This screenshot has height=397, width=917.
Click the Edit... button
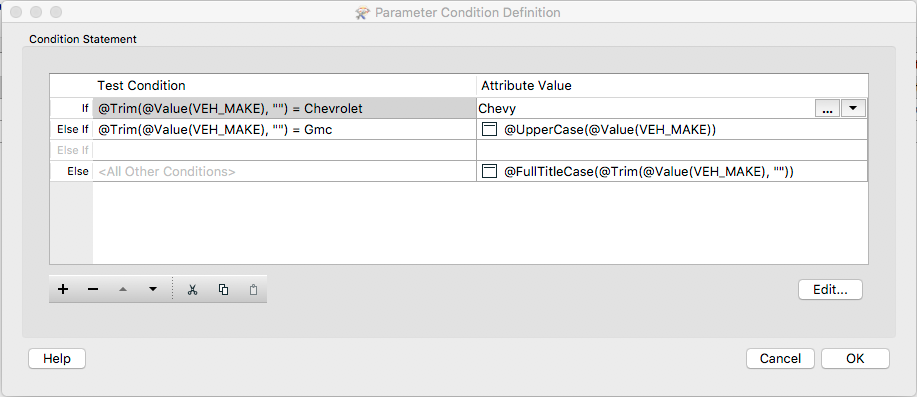coord(830,289)
